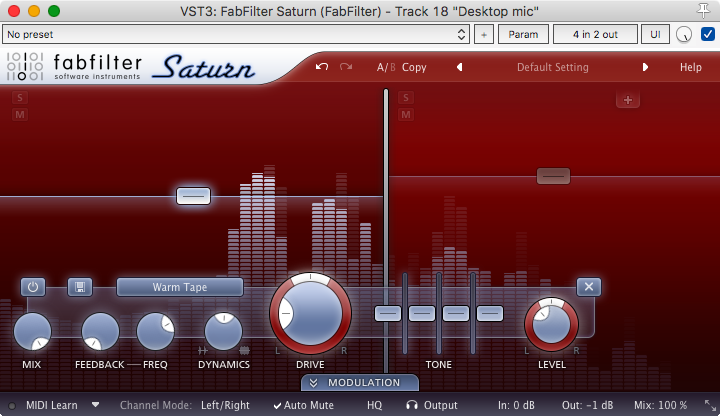The height and width of the screenshot is (416, 720).
Task: Click the compression icon right of DYNAMICS
Action: [245, 350]
